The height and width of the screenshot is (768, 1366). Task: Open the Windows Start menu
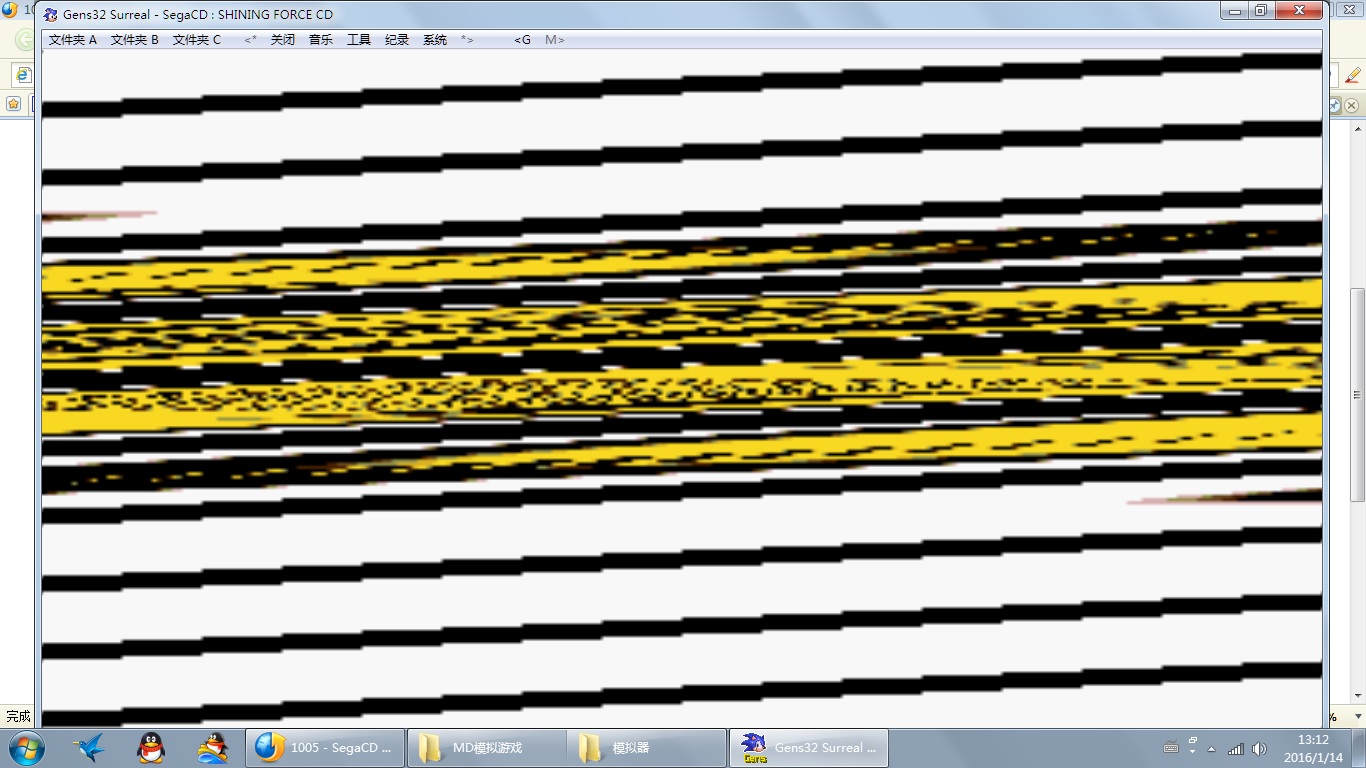pyautogui.click(x=25, y=748)
